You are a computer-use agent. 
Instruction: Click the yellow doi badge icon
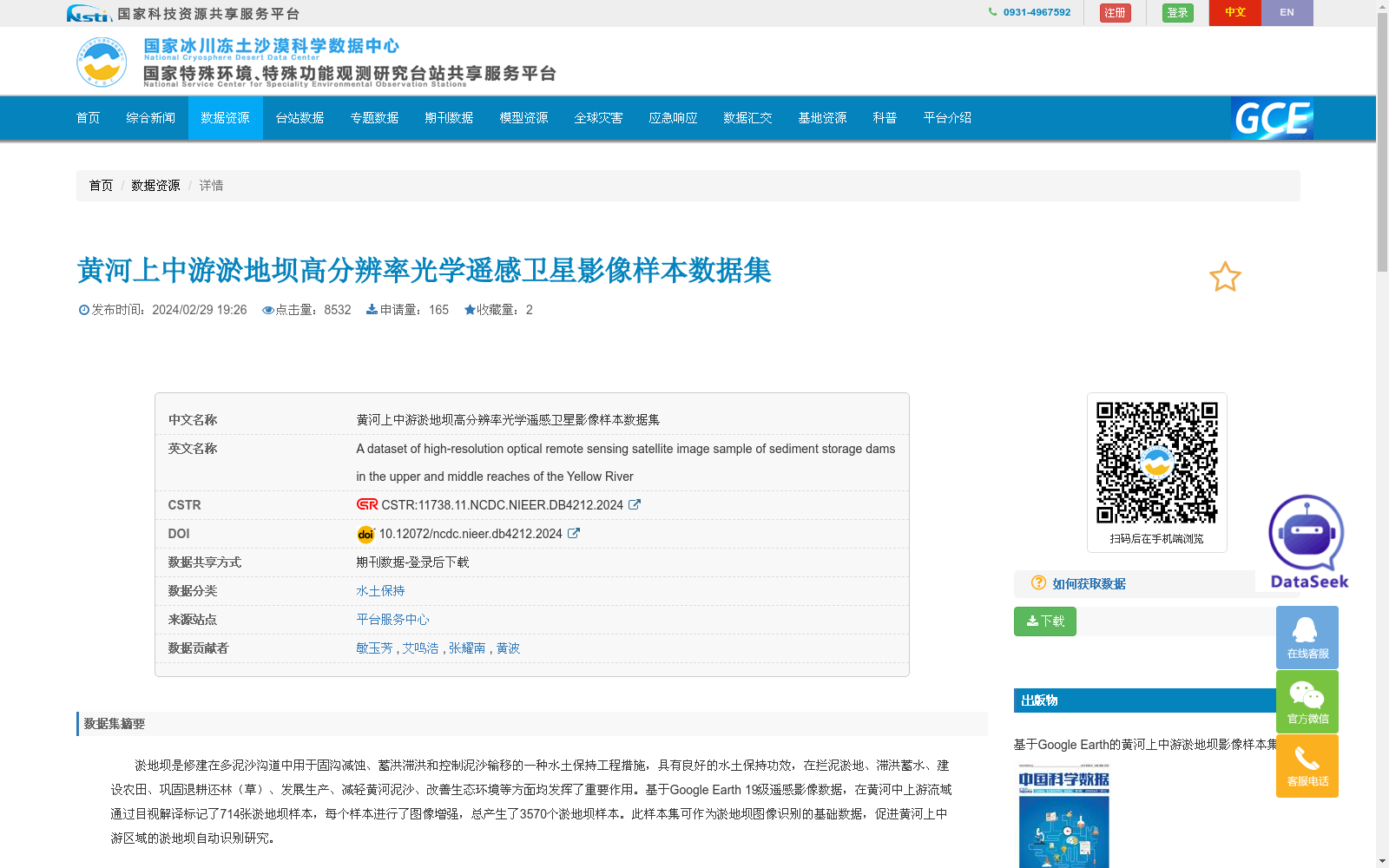365,534
